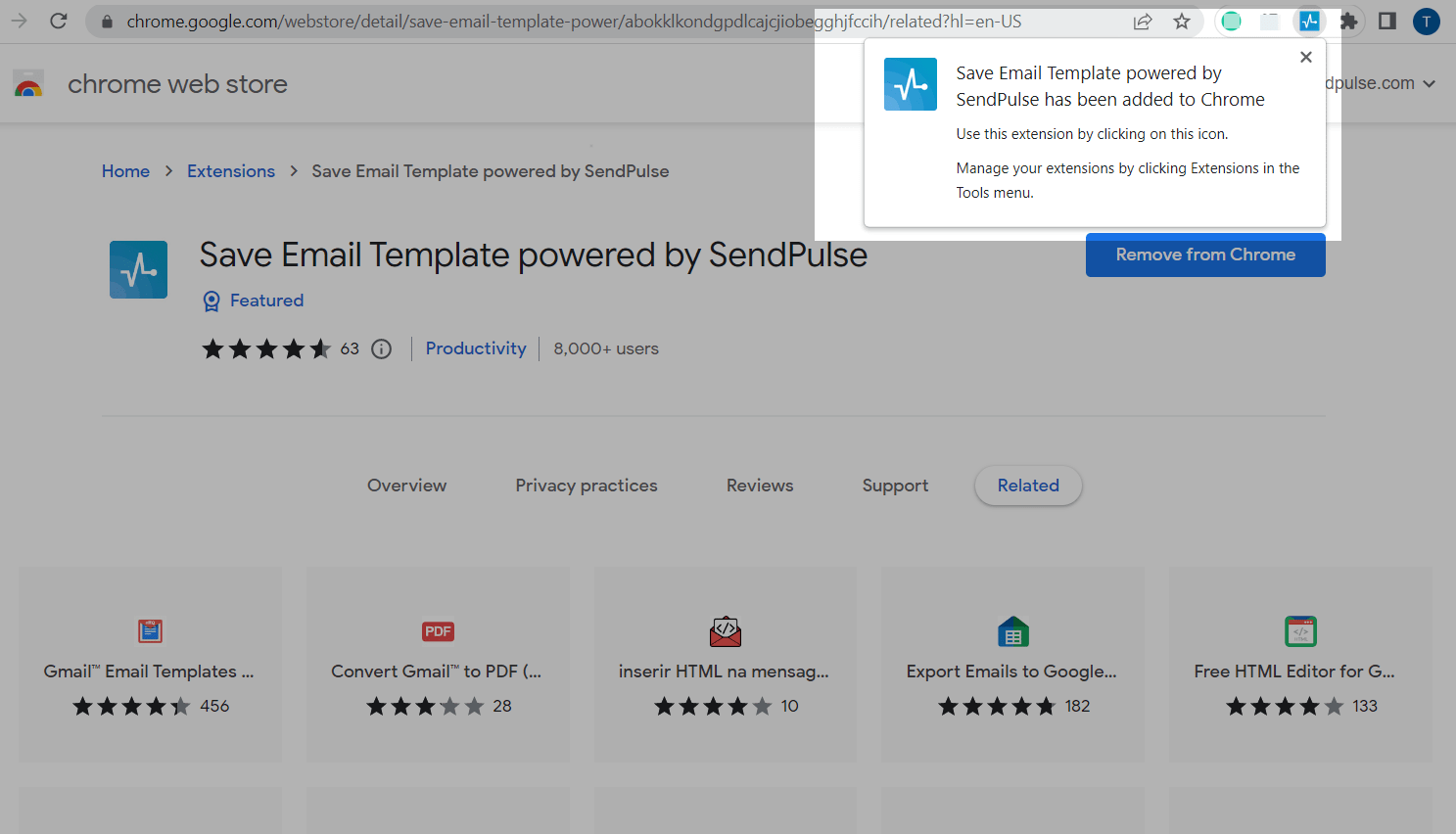Expand the account email dropdown
This screenshot has width=1456, height=834.
[1430, 84]
